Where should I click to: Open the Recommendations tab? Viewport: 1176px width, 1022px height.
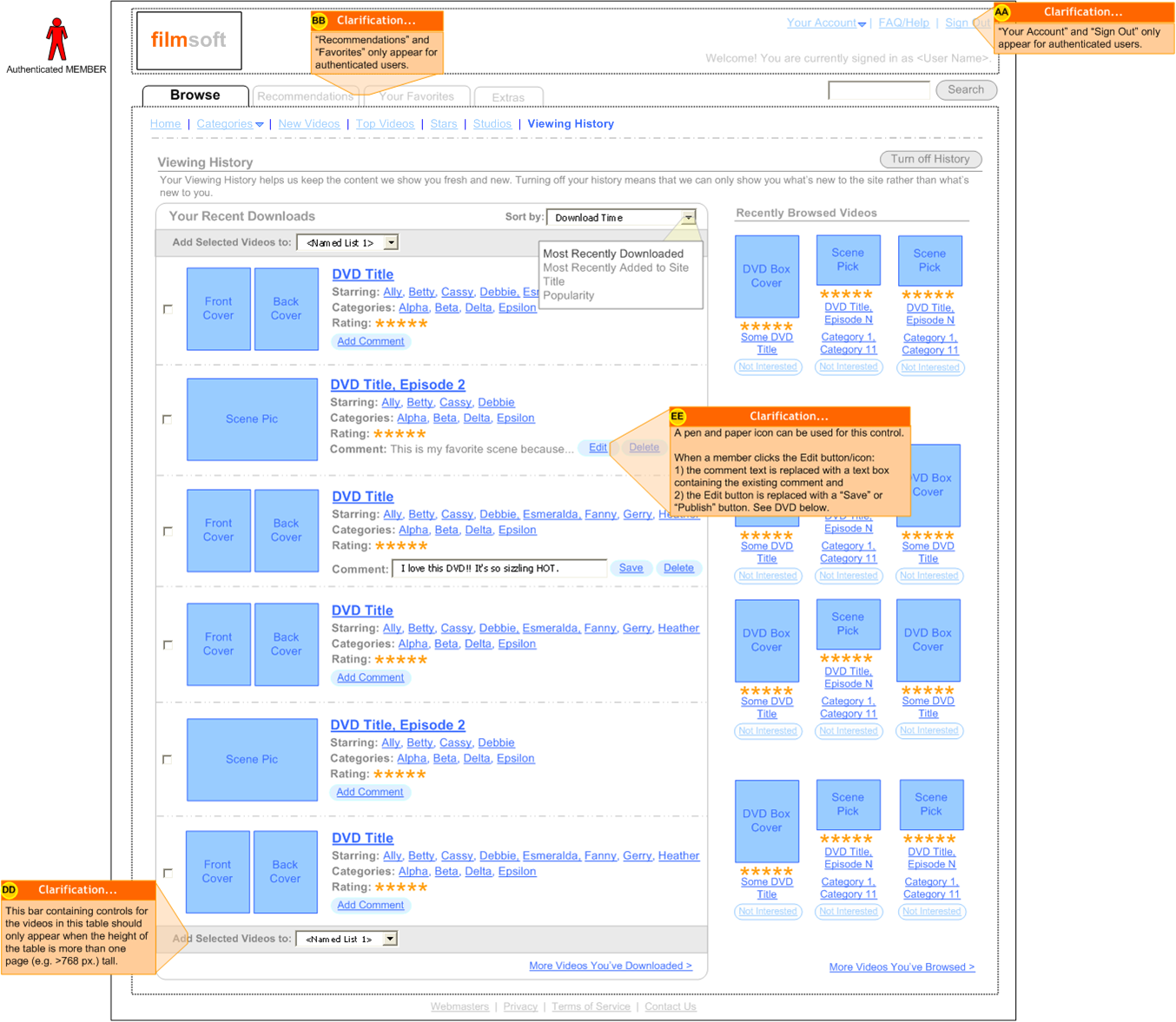pos(305,96)
